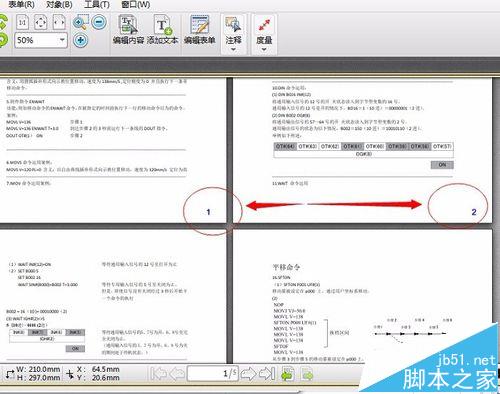The height and width of the screenshot is (394, 500).
Task: Click the blue zoom out minus button
Action: (x=99, y=22)
